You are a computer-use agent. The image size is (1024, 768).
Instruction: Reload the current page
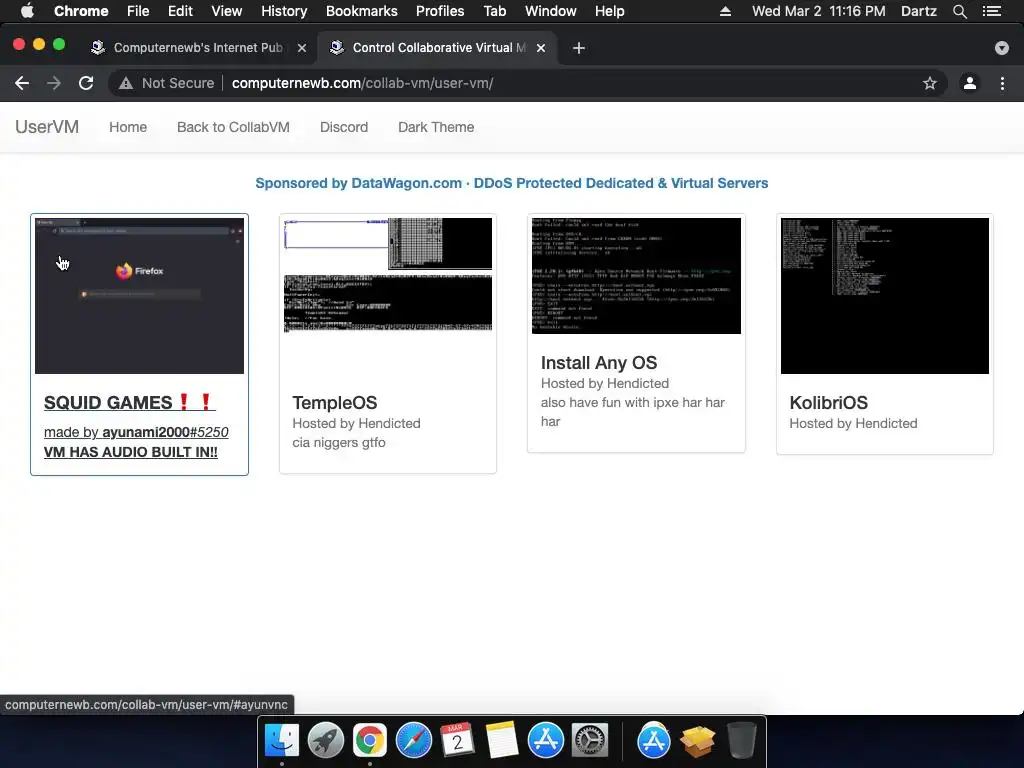[x=86, y=83]
